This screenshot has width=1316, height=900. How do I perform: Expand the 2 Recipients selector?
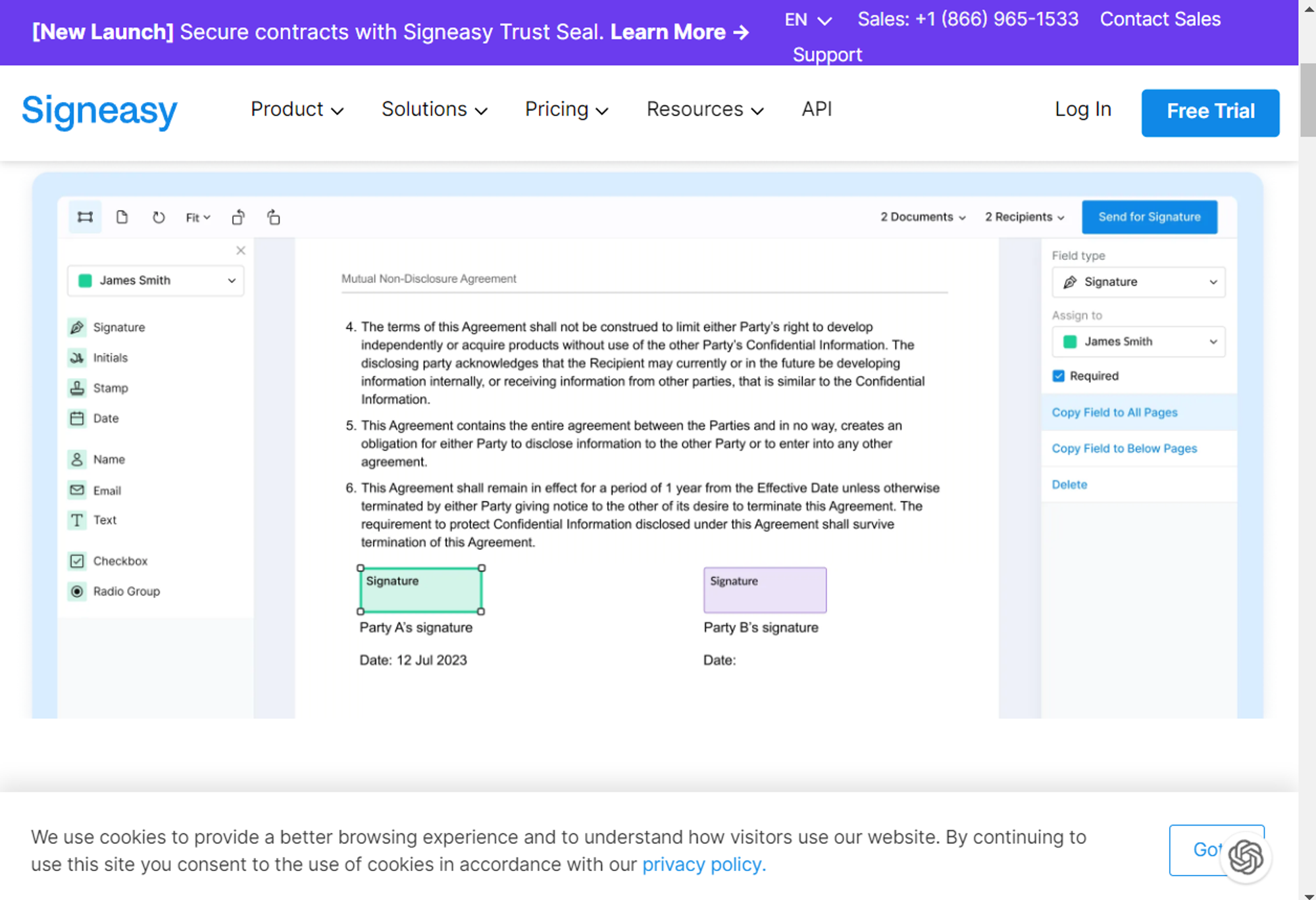click(1024, 217)
